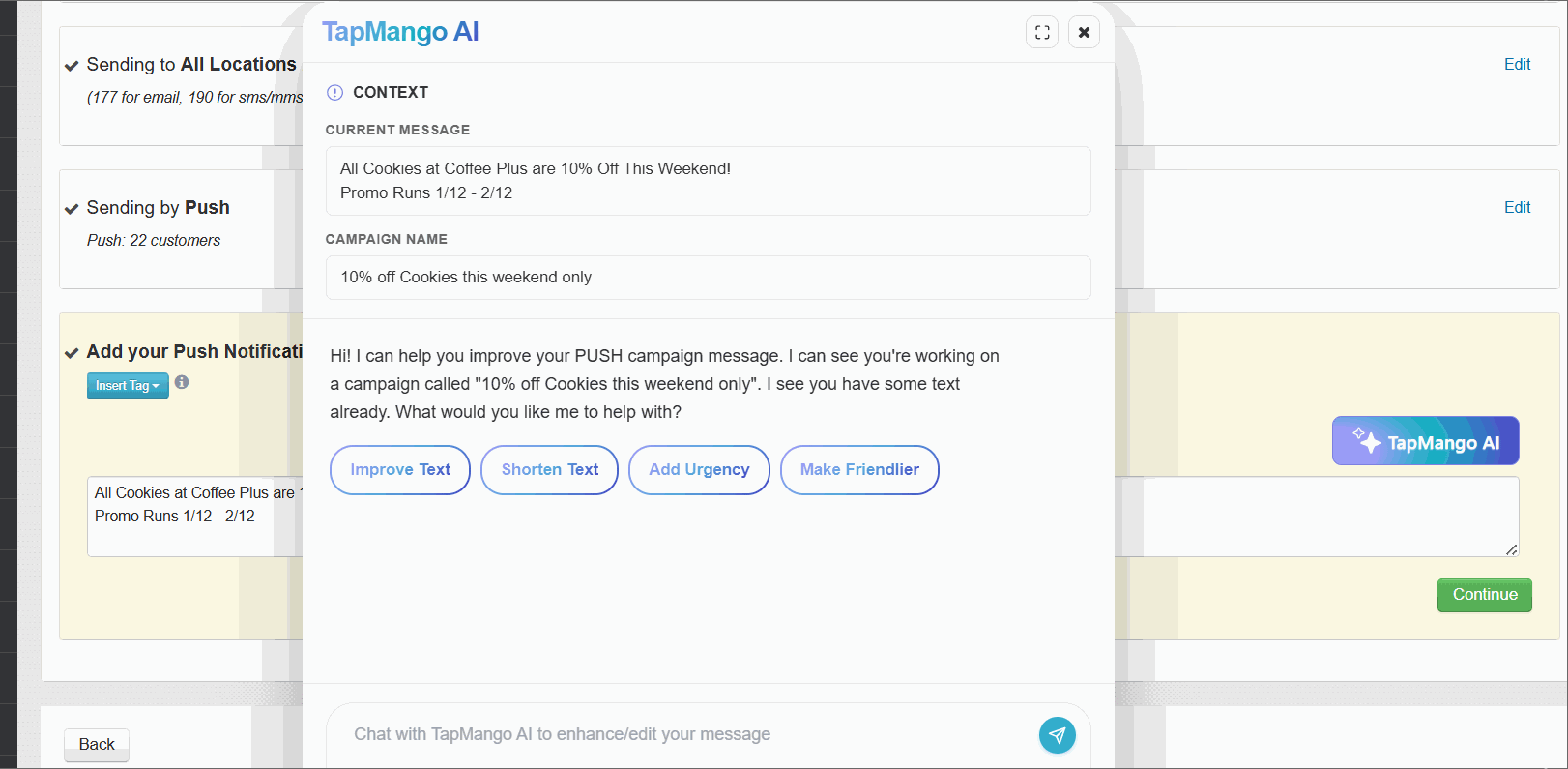Click the CAMPAIGN NAME label
The width and height of the screenshot is (1568, 769).
387,239
